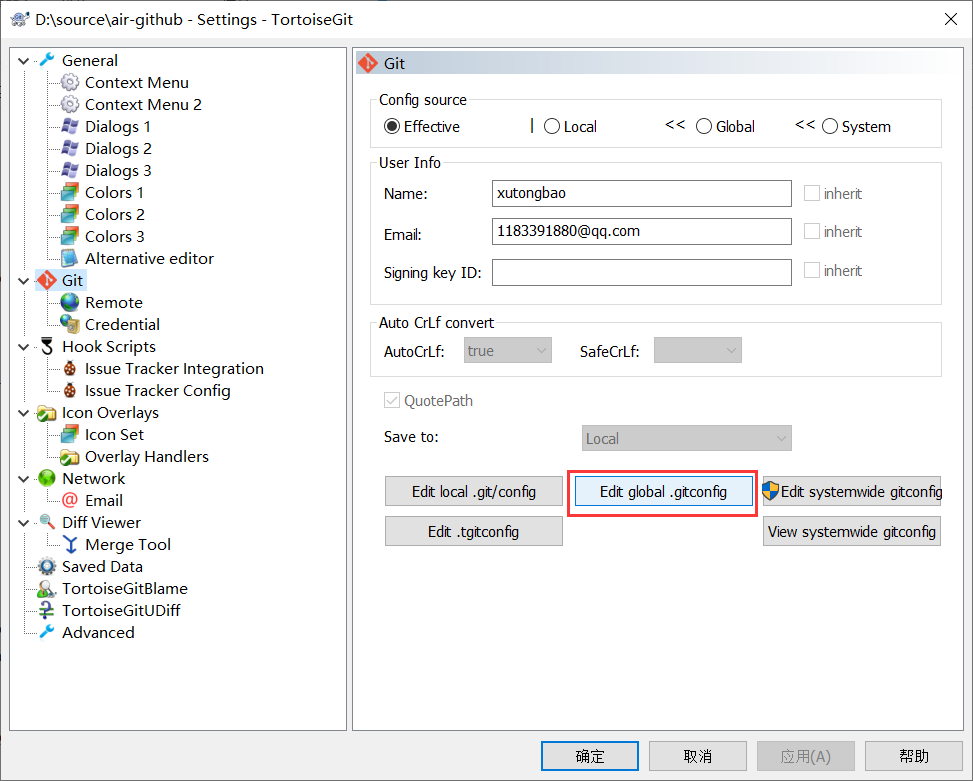Click the Context Menu gear icon
Screen dimensions: 973x781
click(70, 83)
